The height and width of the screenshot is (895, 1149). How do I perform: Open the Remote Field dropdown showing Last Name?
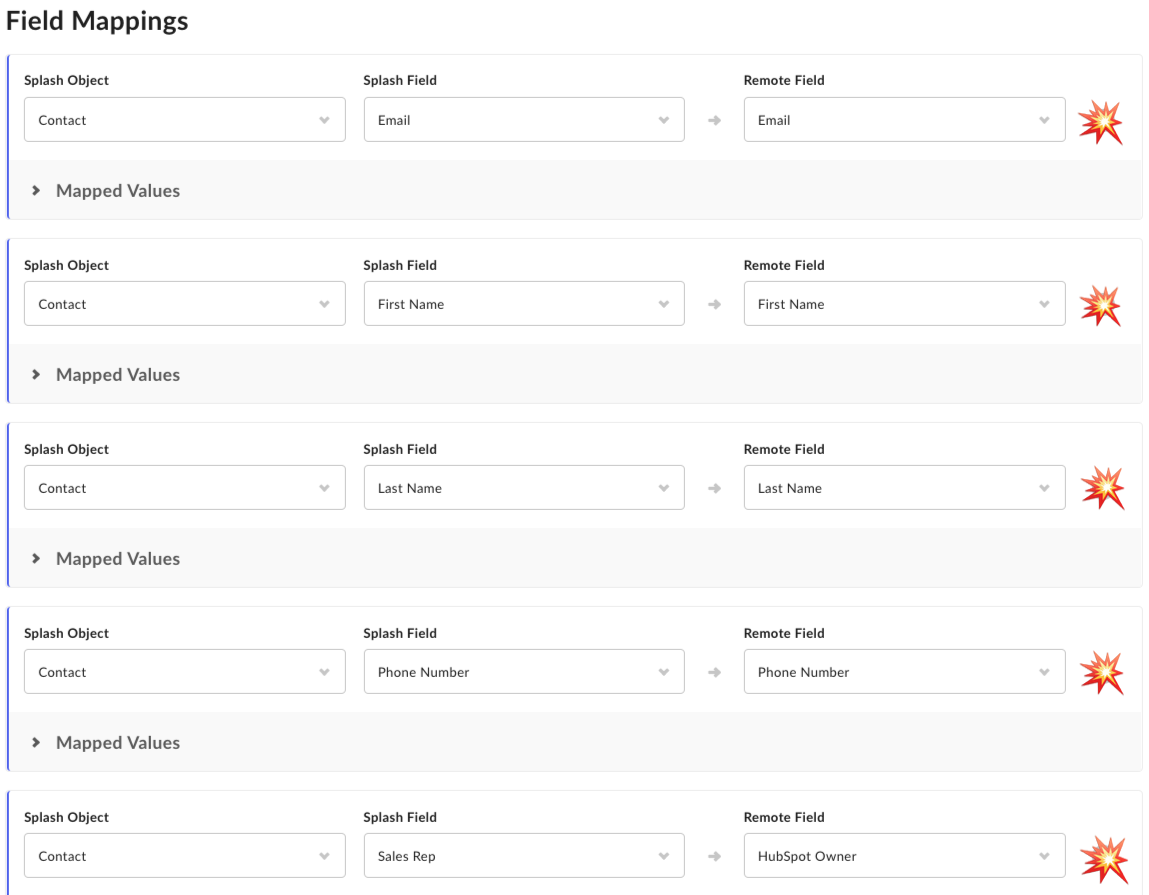(x=904, y=487)
